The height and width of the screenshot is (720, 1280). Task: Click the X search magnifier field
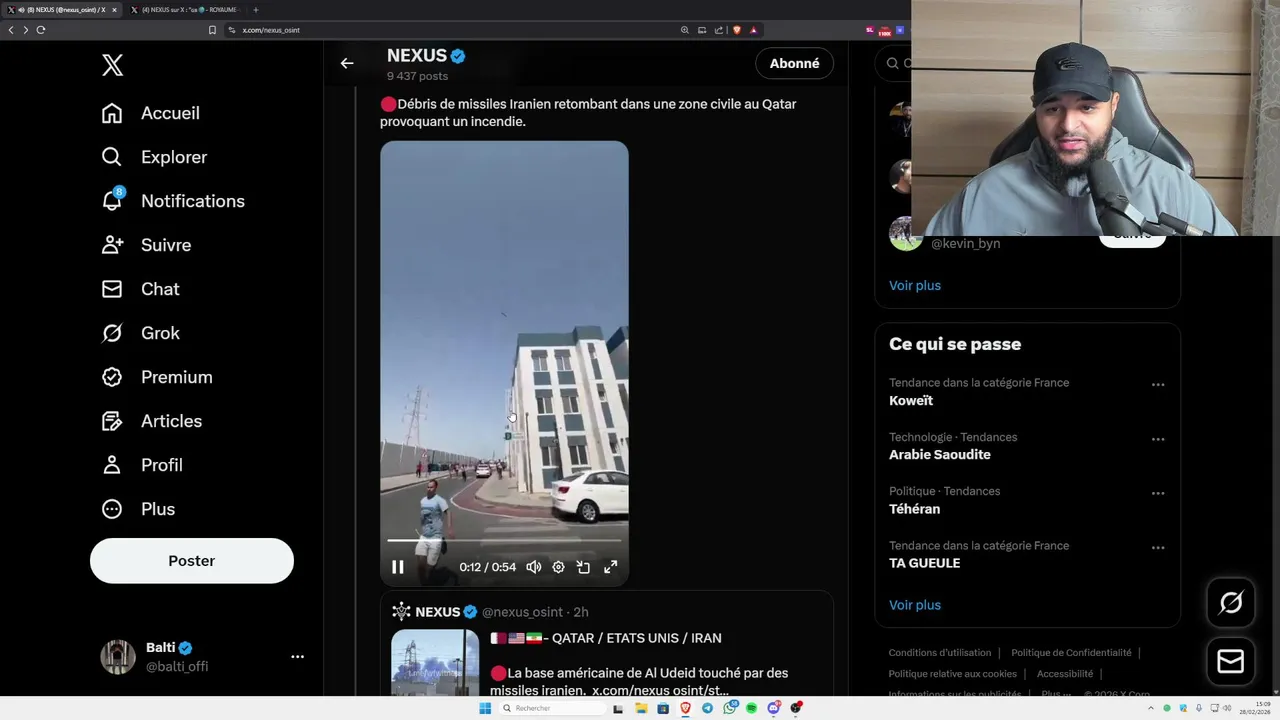pos(893,63)
